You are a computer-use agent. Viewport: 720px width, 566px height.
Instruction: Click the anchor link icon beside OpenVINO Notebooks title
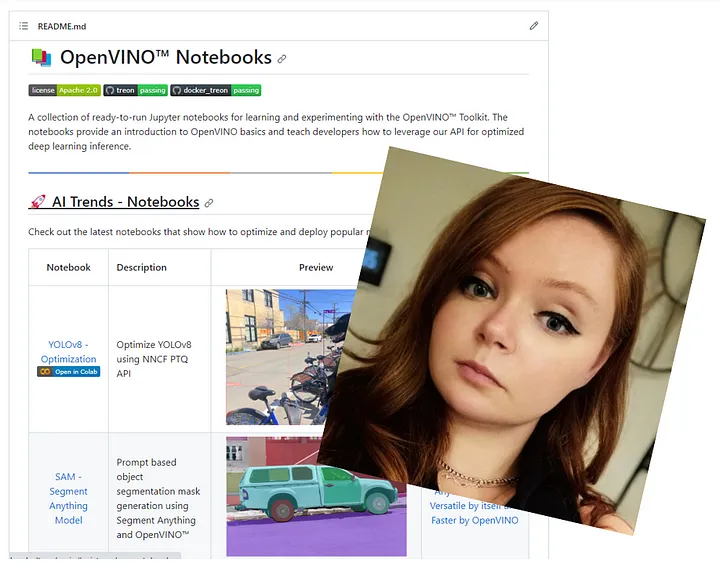[x=282, y=59]
